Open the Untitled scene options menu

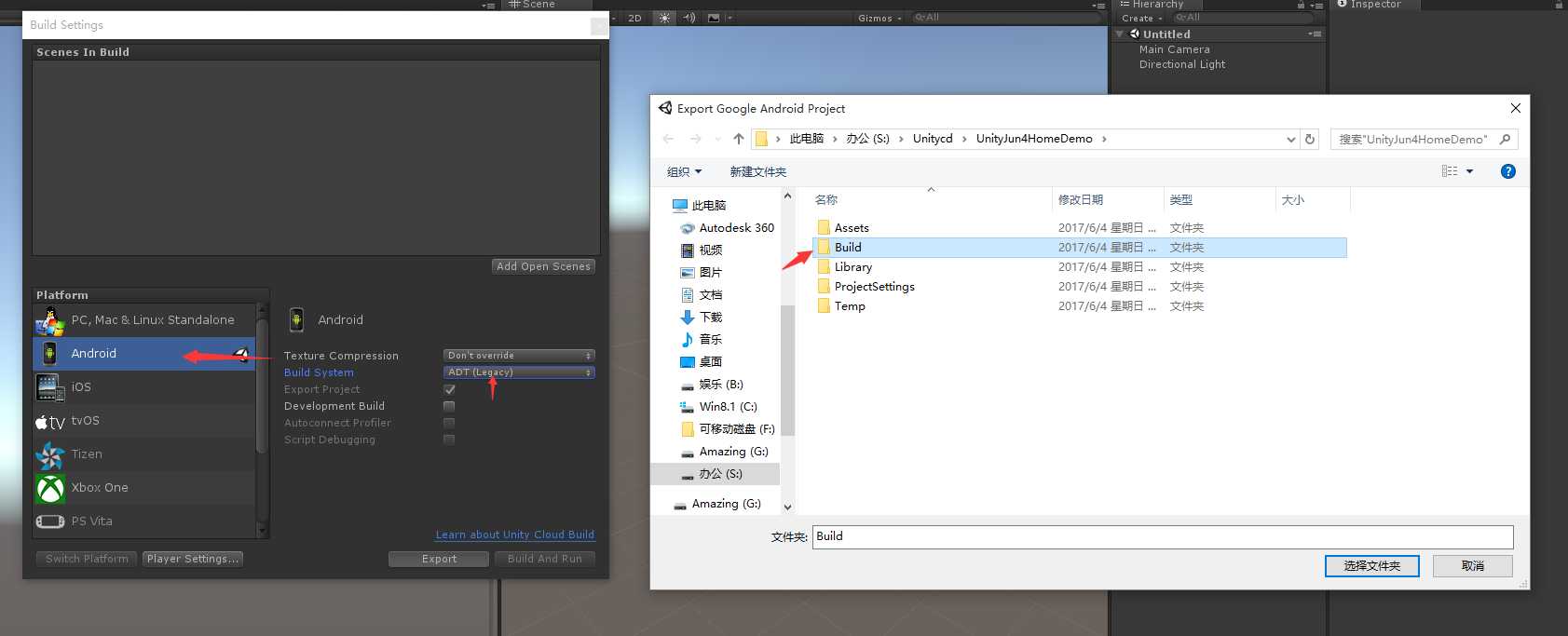coord(1315,34)
